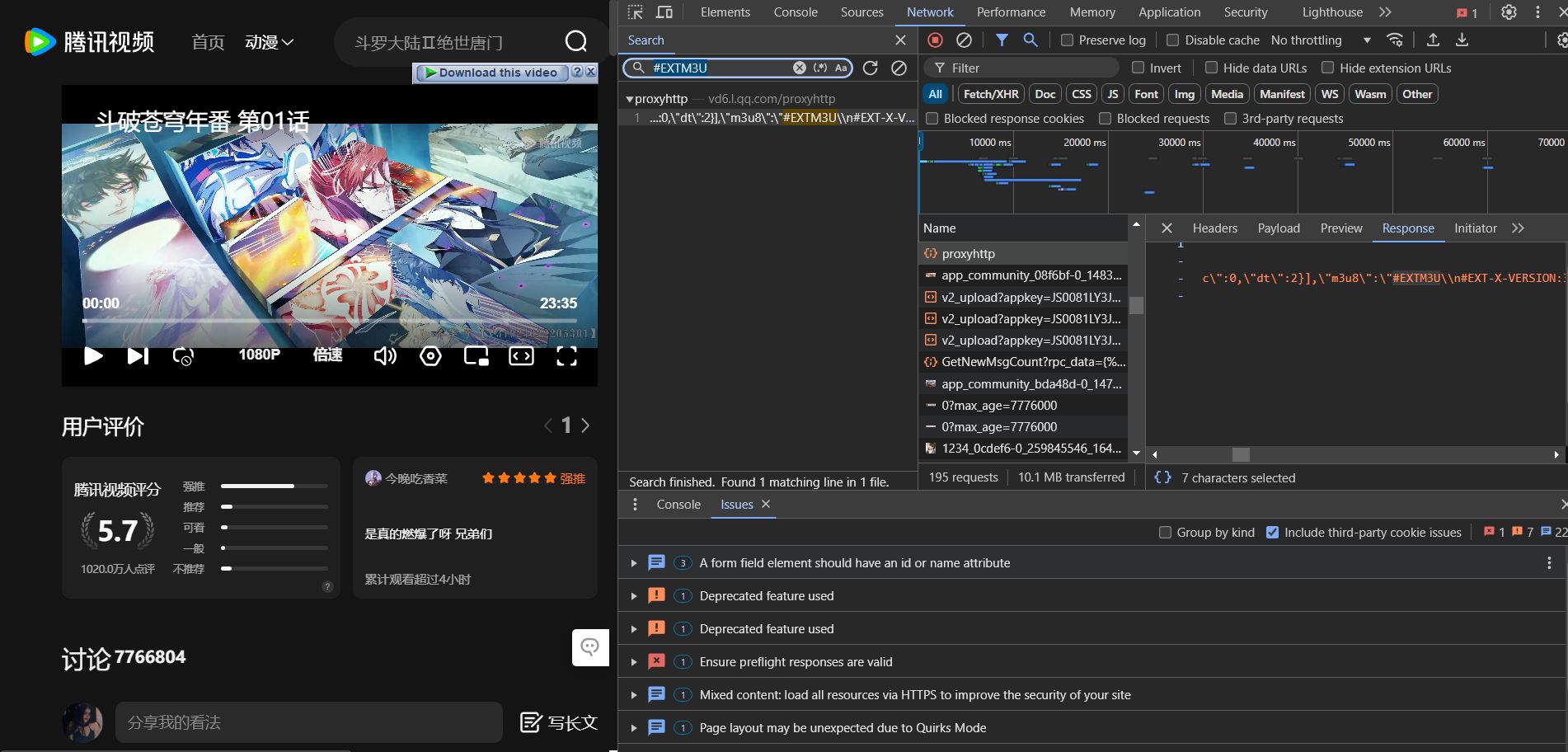Expand the Mixed content issue

click(x=633, y=695)
